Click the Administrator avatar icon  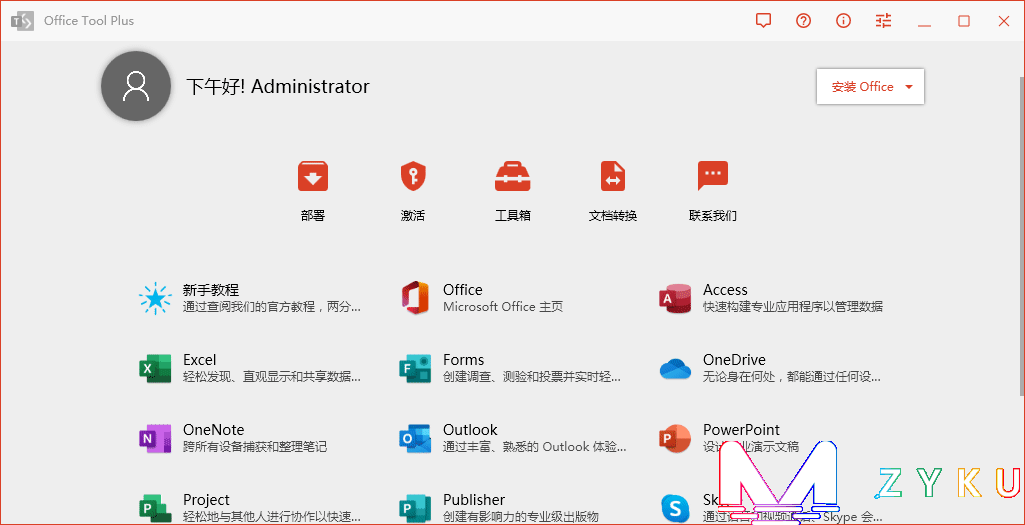(136, 86)
